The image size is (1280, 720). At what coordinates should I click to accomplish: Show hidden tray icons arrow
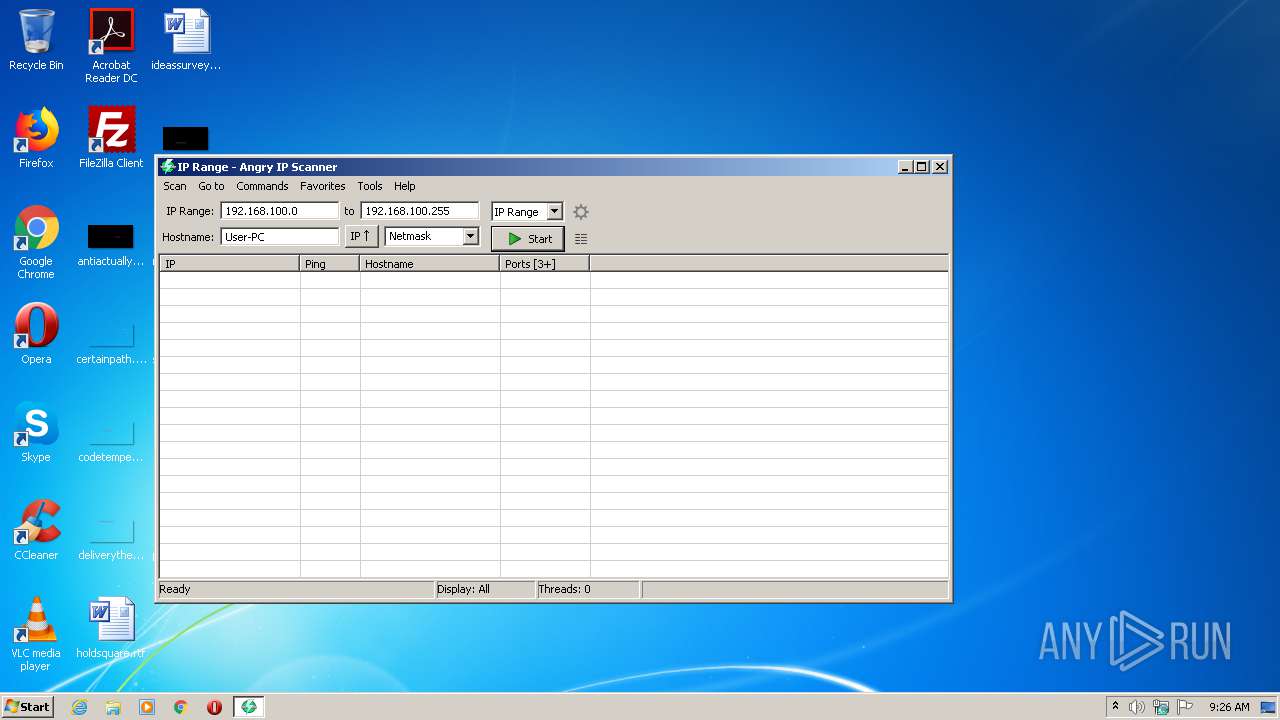[1115, 707]
